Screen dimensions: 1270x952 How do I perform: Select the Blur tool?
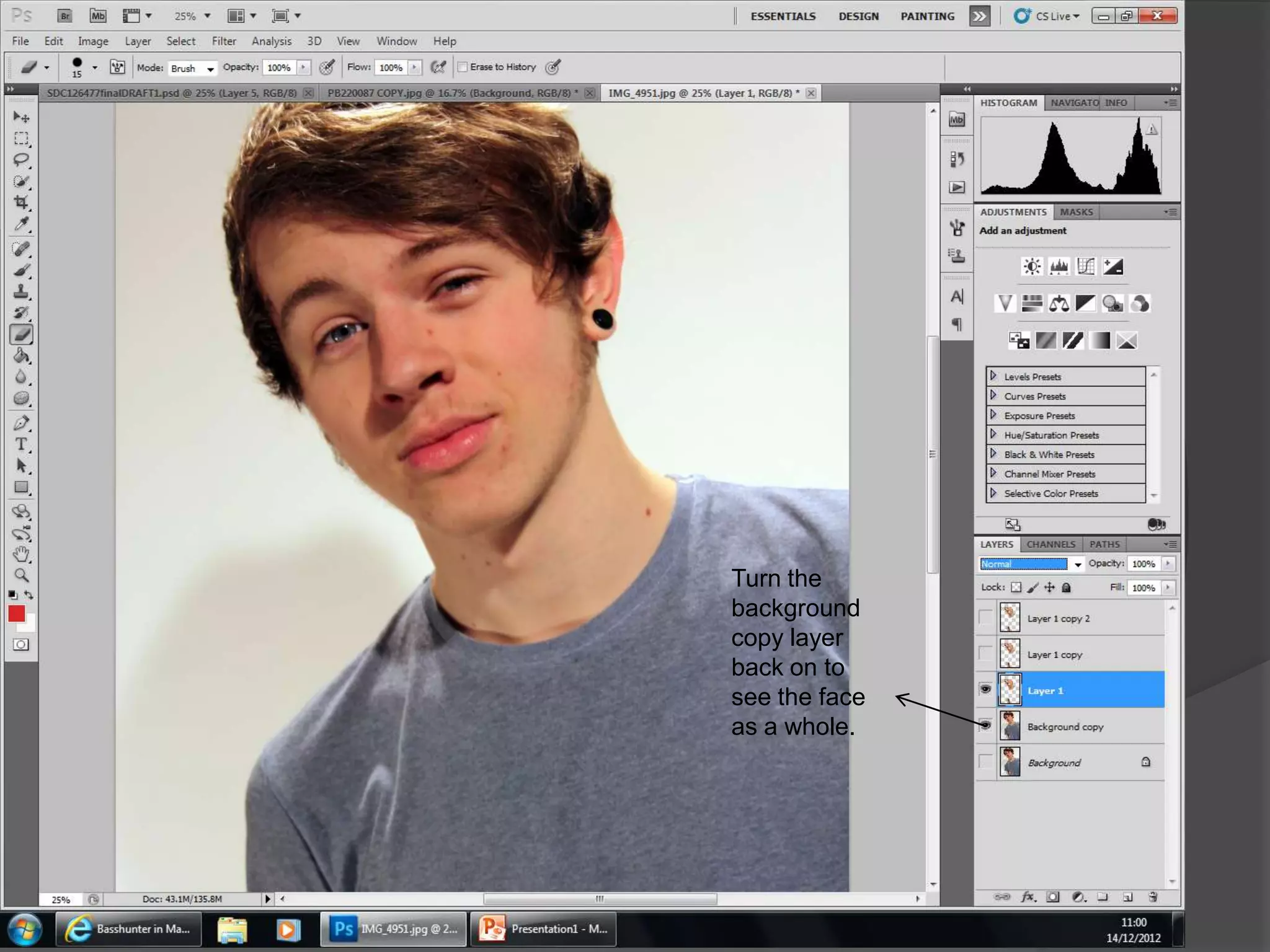(x=21, y=377)
